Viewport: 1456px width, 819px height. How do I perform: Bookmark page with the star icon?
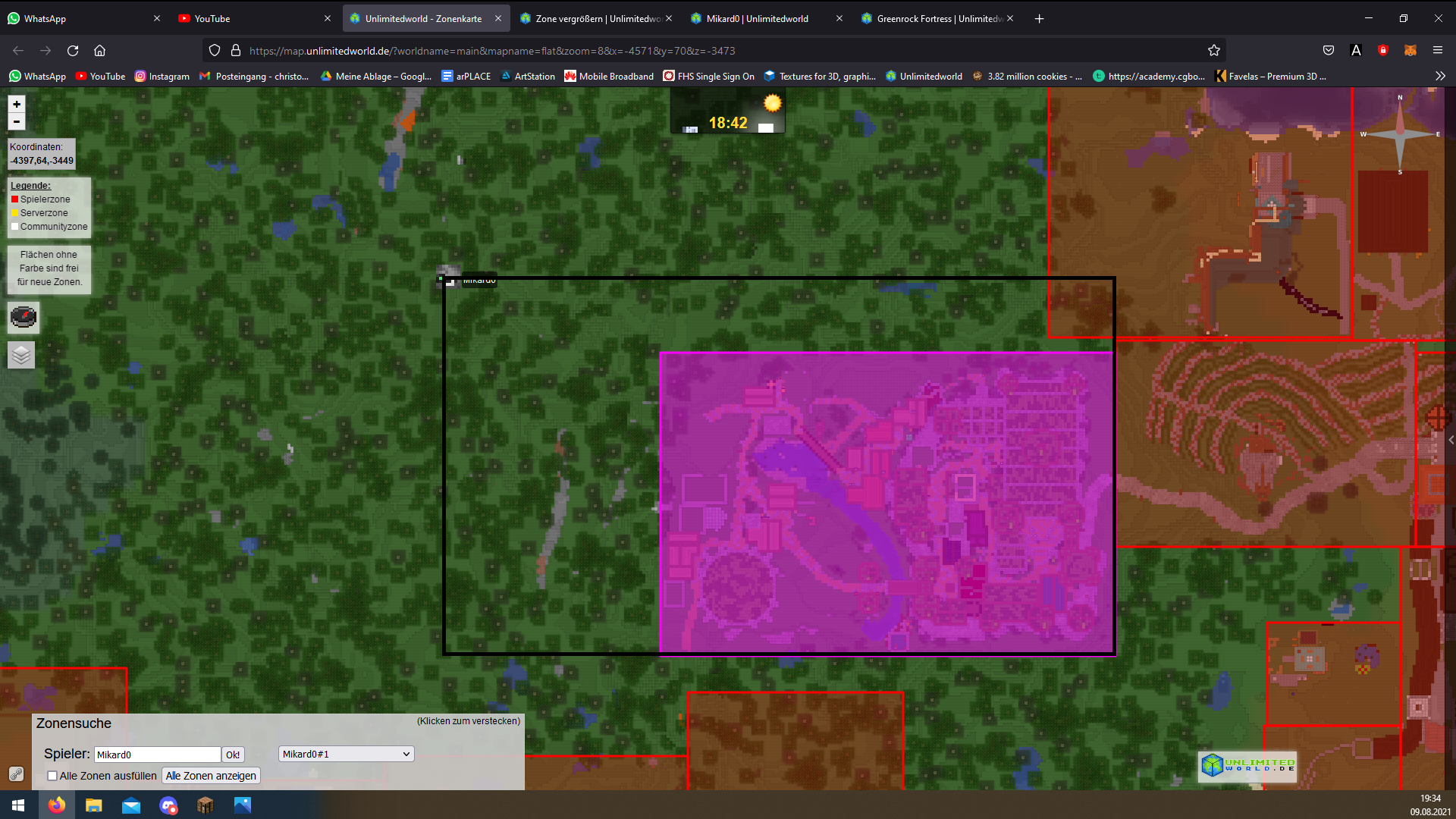1214,51
